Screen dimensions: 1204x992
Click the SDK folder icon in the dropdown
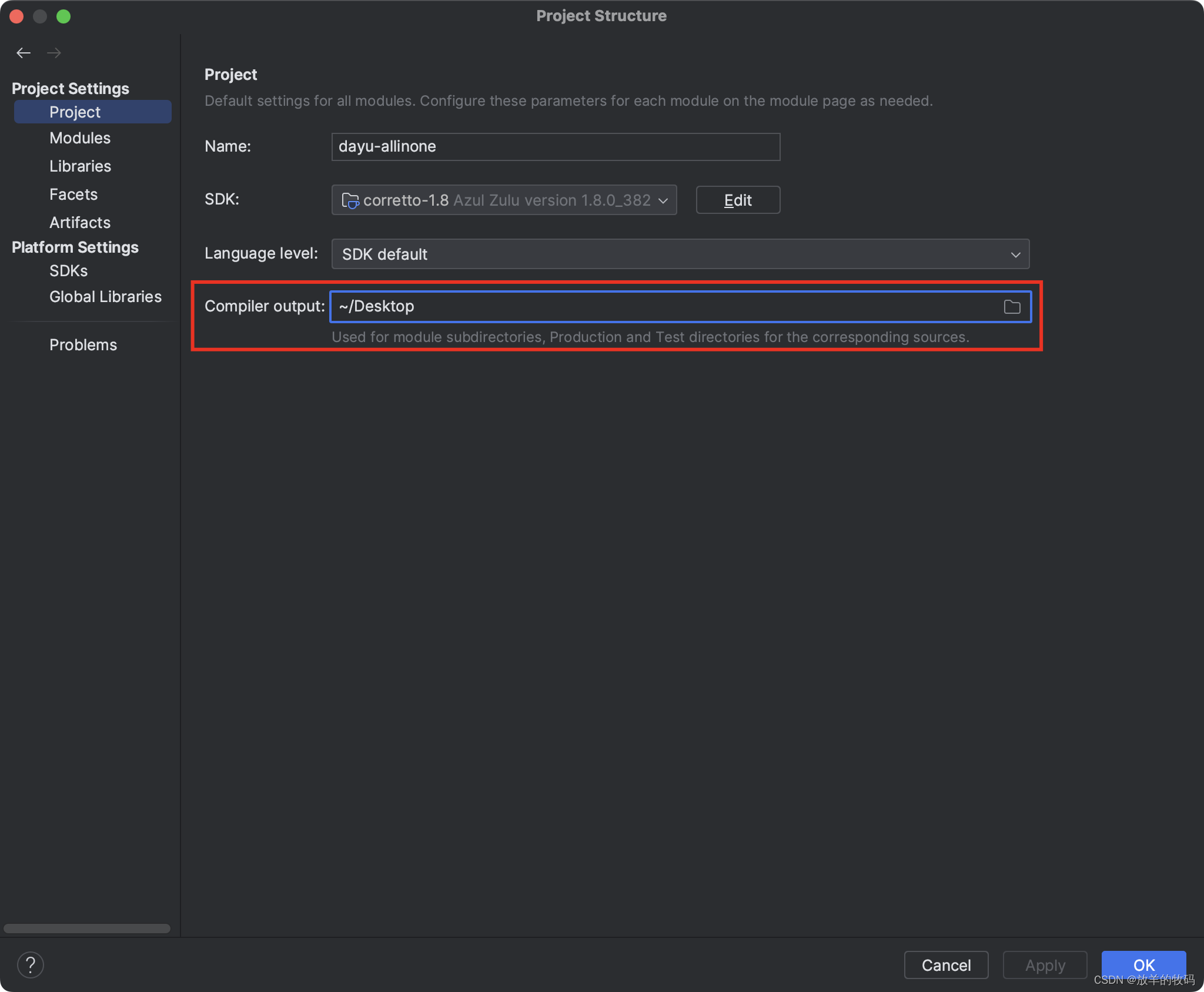tap(350, 201)
